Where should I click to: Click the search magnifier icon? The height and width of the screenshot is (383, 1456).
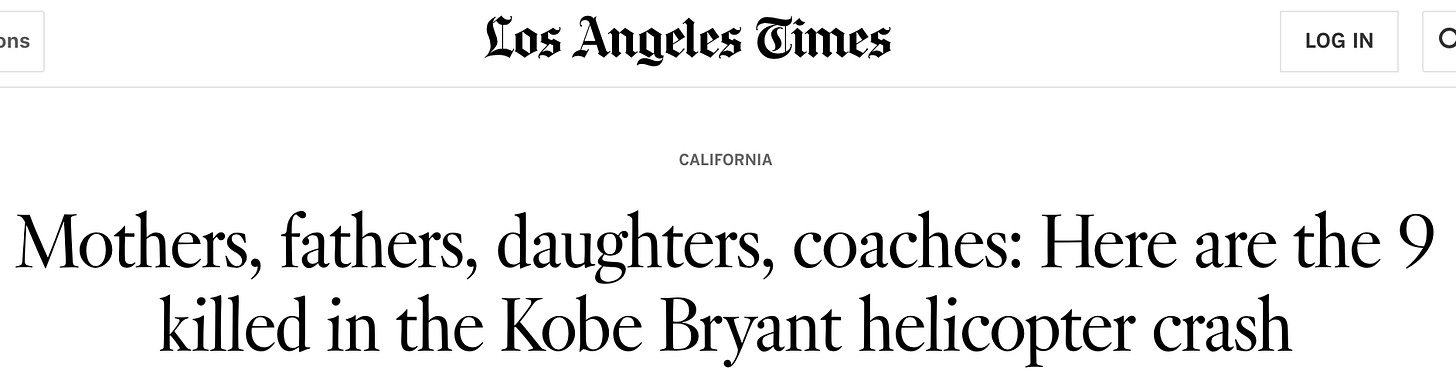click(x=1441, y=41)
